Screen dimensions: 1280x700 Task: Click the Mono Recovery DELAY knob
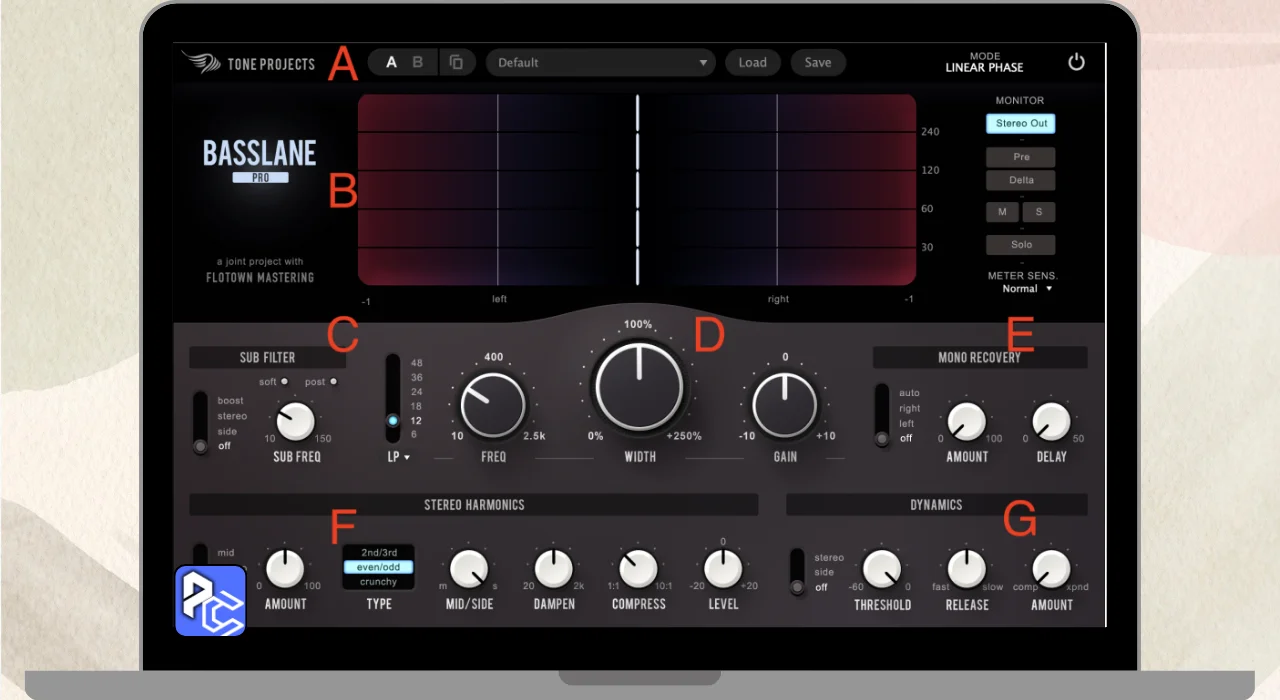1051,423
